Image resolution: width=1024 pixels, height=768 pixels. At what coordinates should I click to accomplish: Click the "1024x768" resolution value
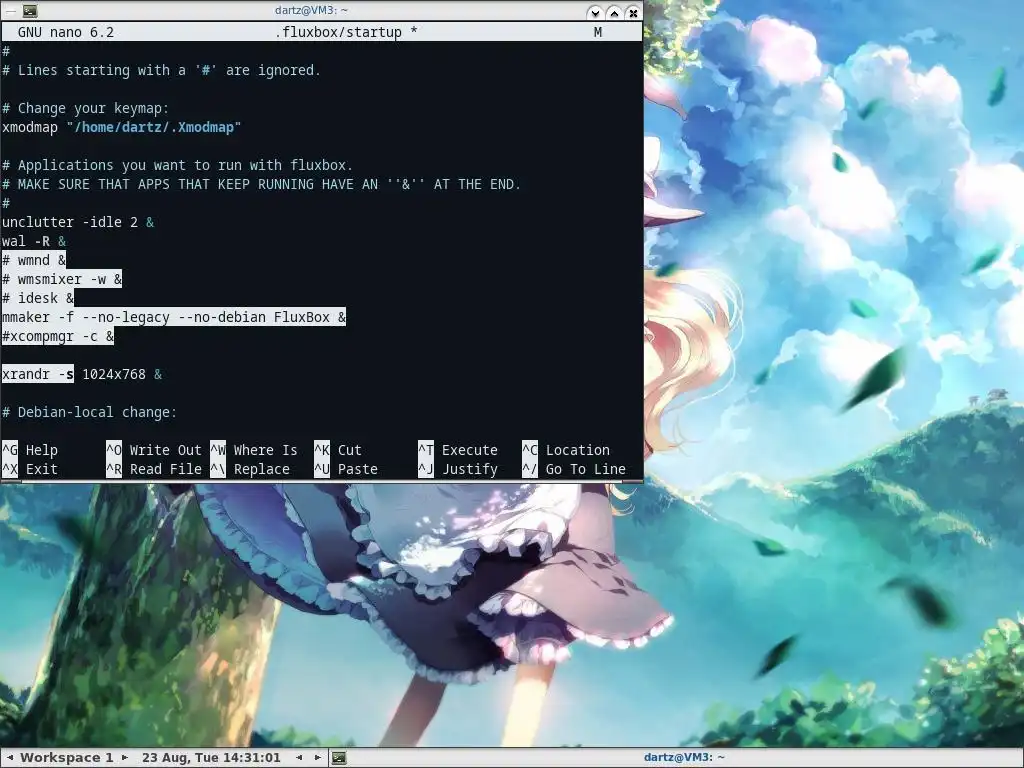[114, 374]
